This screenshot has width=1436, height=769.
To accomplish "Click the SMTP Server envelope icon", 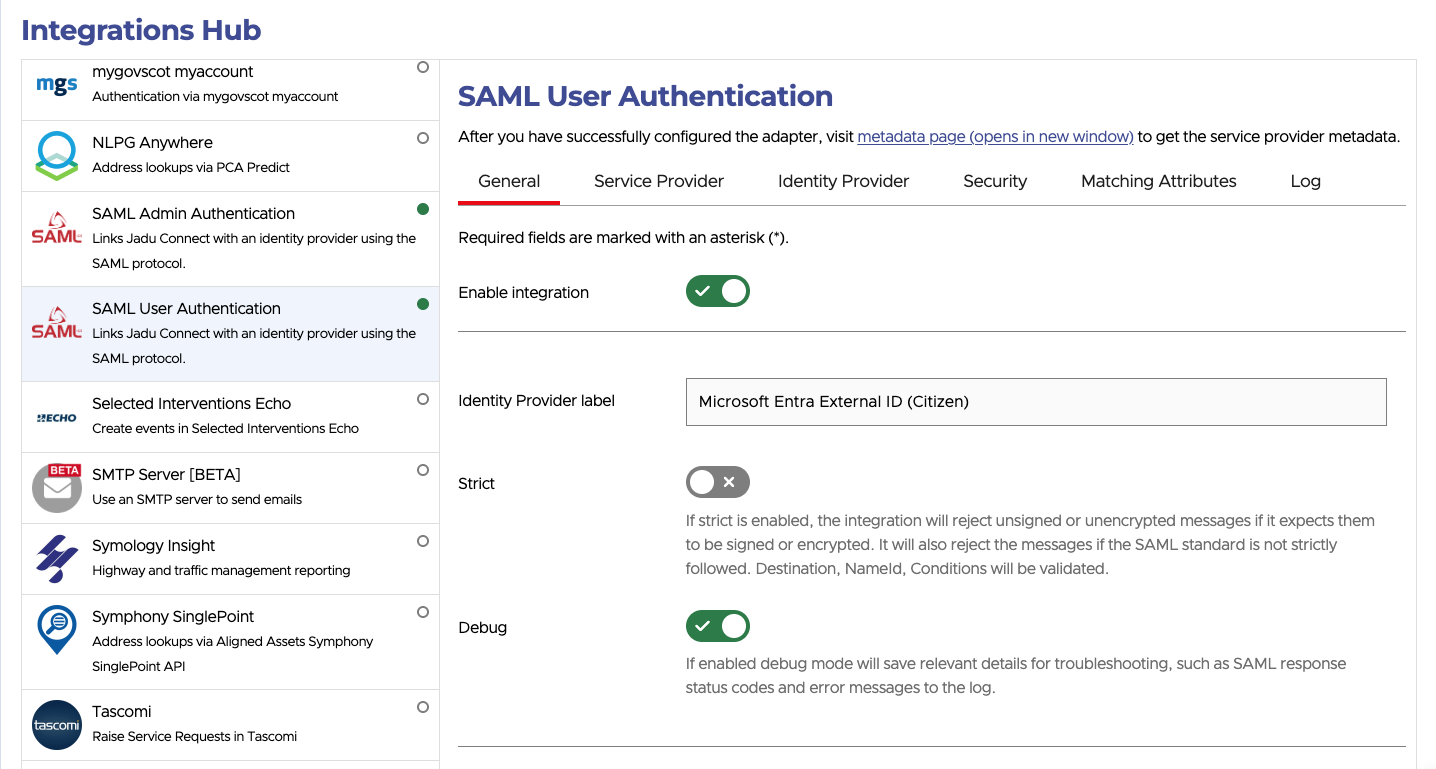I will pyautogui.click(x=56, y=486).
